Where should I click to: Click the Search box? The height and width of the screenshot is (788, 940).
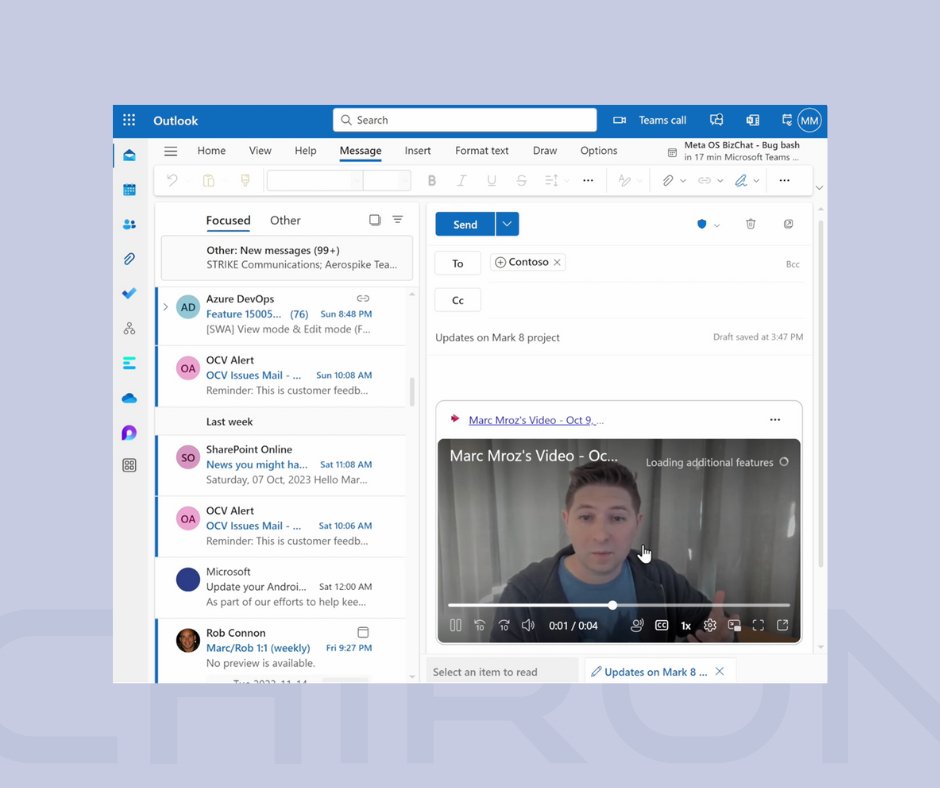[x=465, y=120]
